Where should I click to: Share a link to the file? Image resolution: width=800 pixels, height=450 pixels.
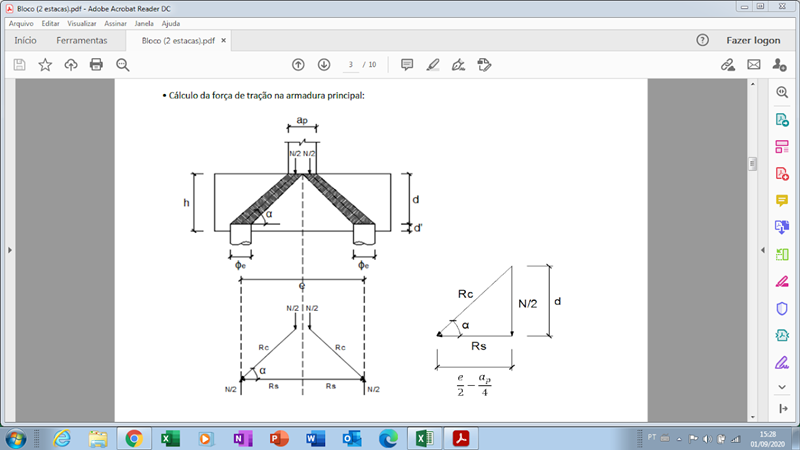click(728, 65)
